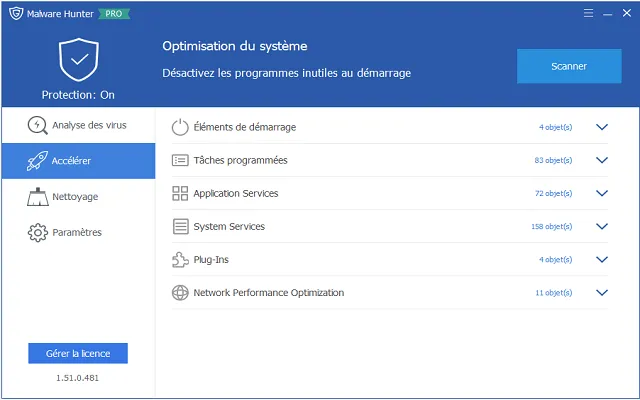Click the 158 objet(s) count

551,227
